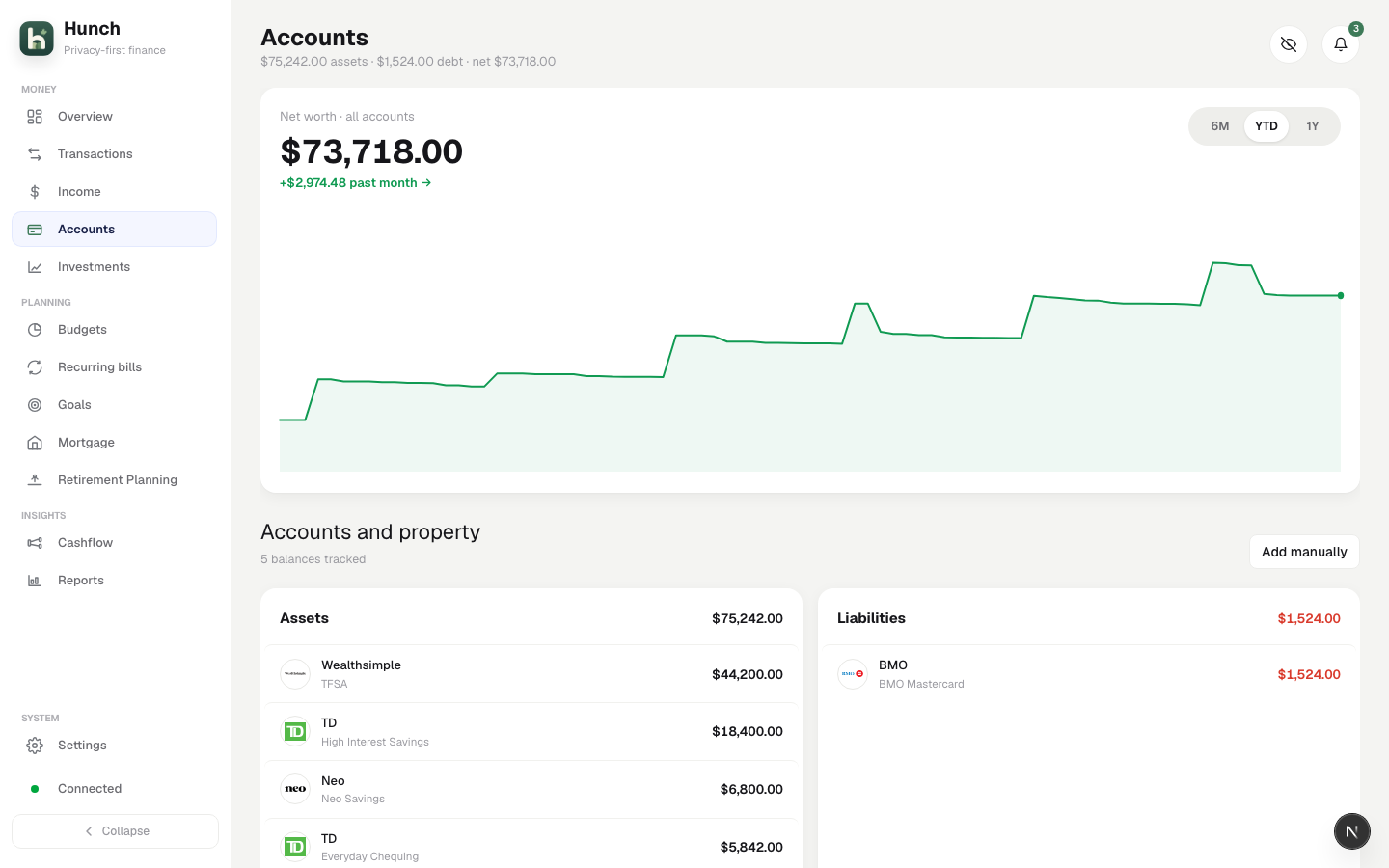Open Overview from the sidebar
This screenshot has width=1389, height=868.
[114, 117]
